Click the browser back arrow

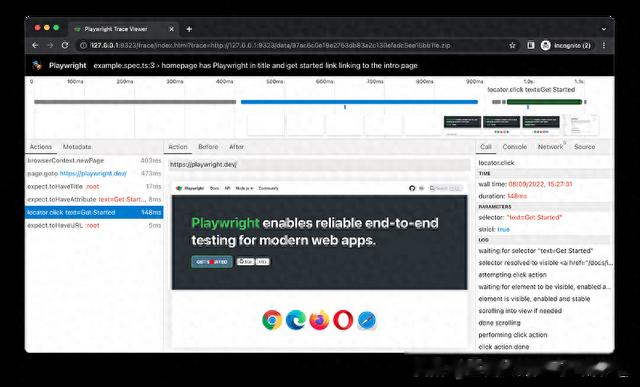click(x=35, y=45)
